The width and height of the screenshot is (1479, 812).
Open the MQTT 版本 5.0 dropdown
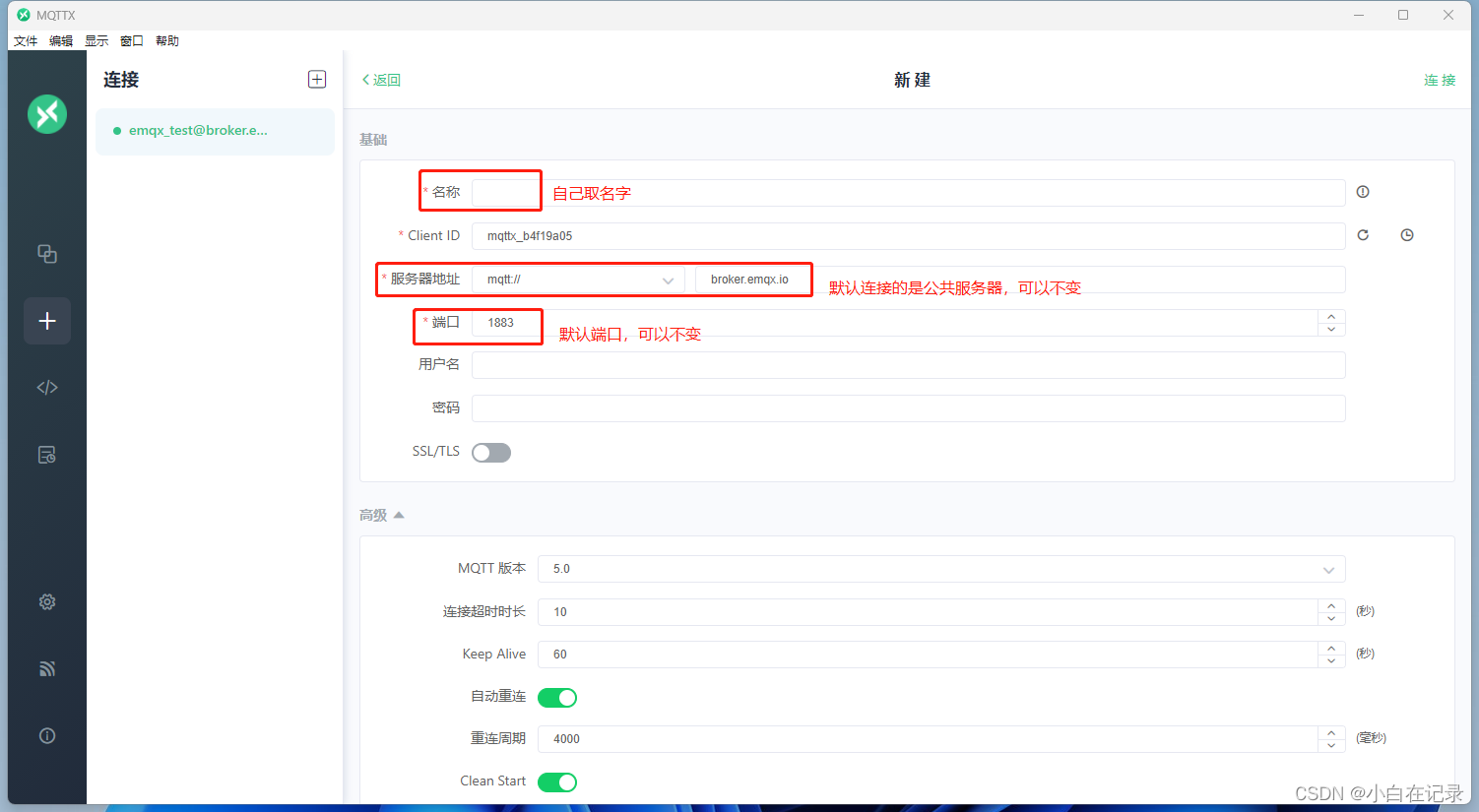tap(941, 569)
